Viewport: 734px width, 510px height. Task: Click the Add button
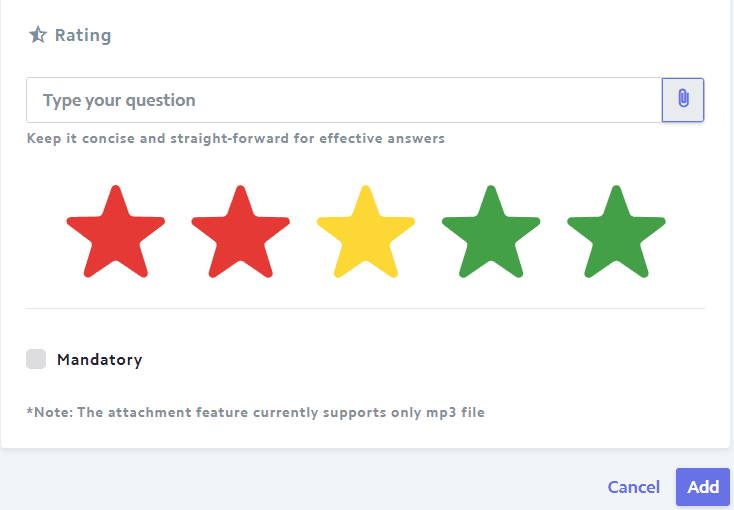703,487
